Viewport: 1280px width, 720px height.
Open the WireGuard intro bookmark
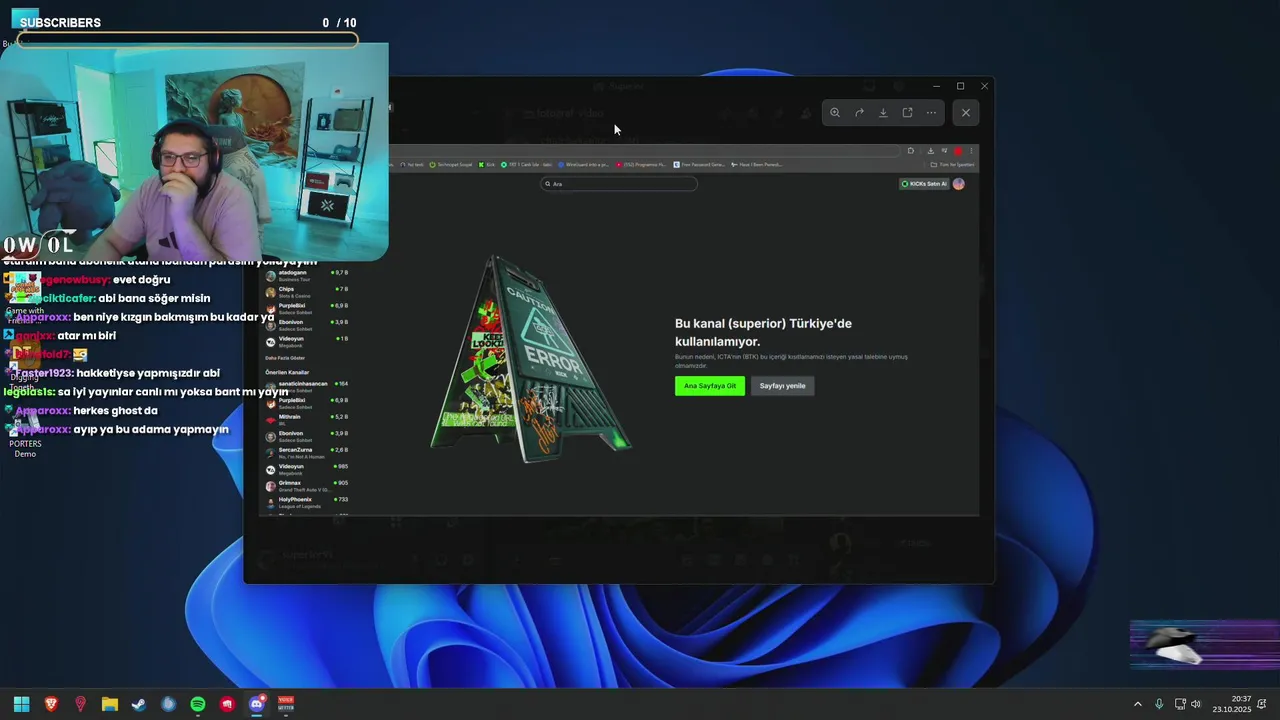[584, 164]
